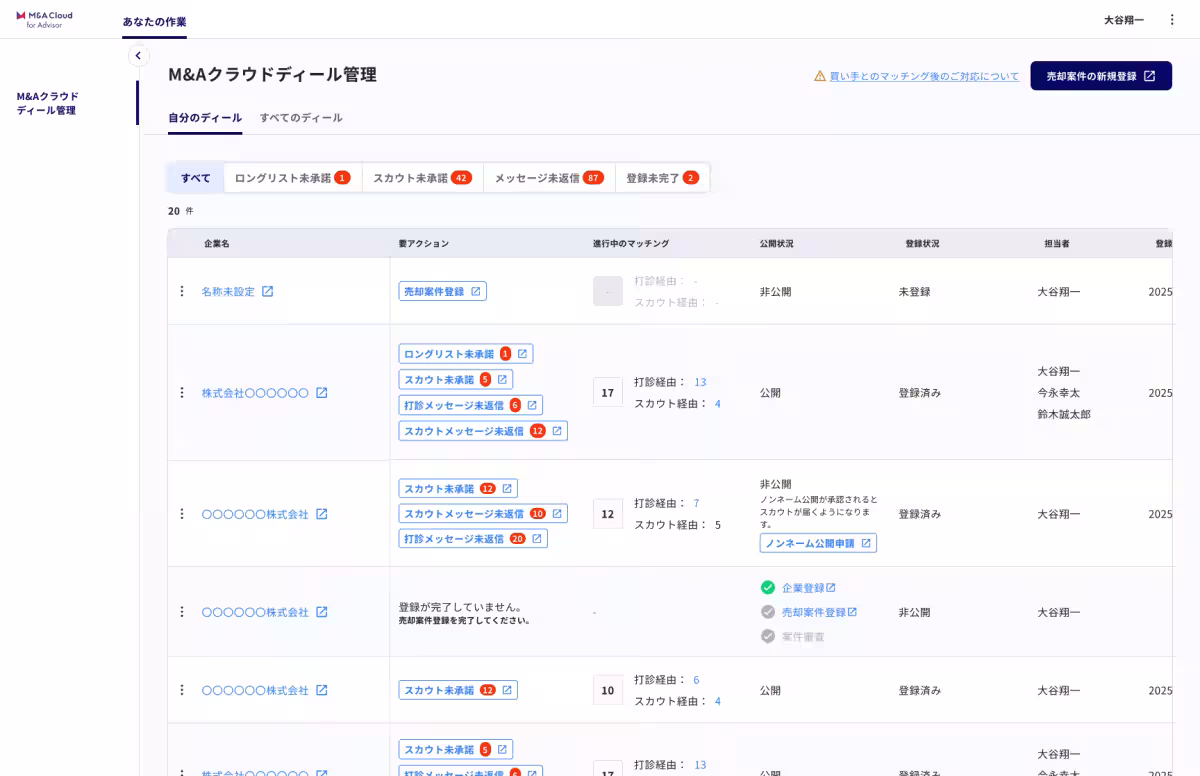Click the 売却案件の新規登録 button
The image size is (1200, 776).
pyautogui.click(x=1101, y=75)
